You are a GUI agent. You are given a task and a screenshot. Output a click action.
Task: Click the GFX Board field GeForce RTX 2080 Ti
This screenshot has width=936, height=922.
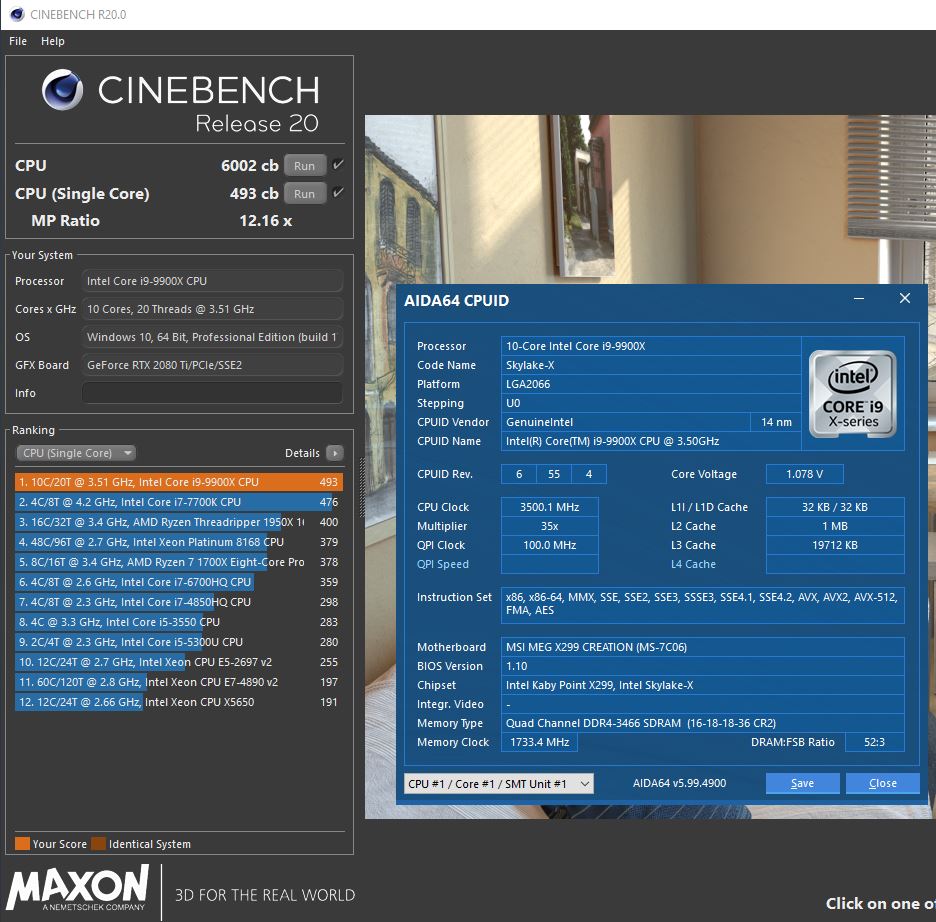click(213, 365)
